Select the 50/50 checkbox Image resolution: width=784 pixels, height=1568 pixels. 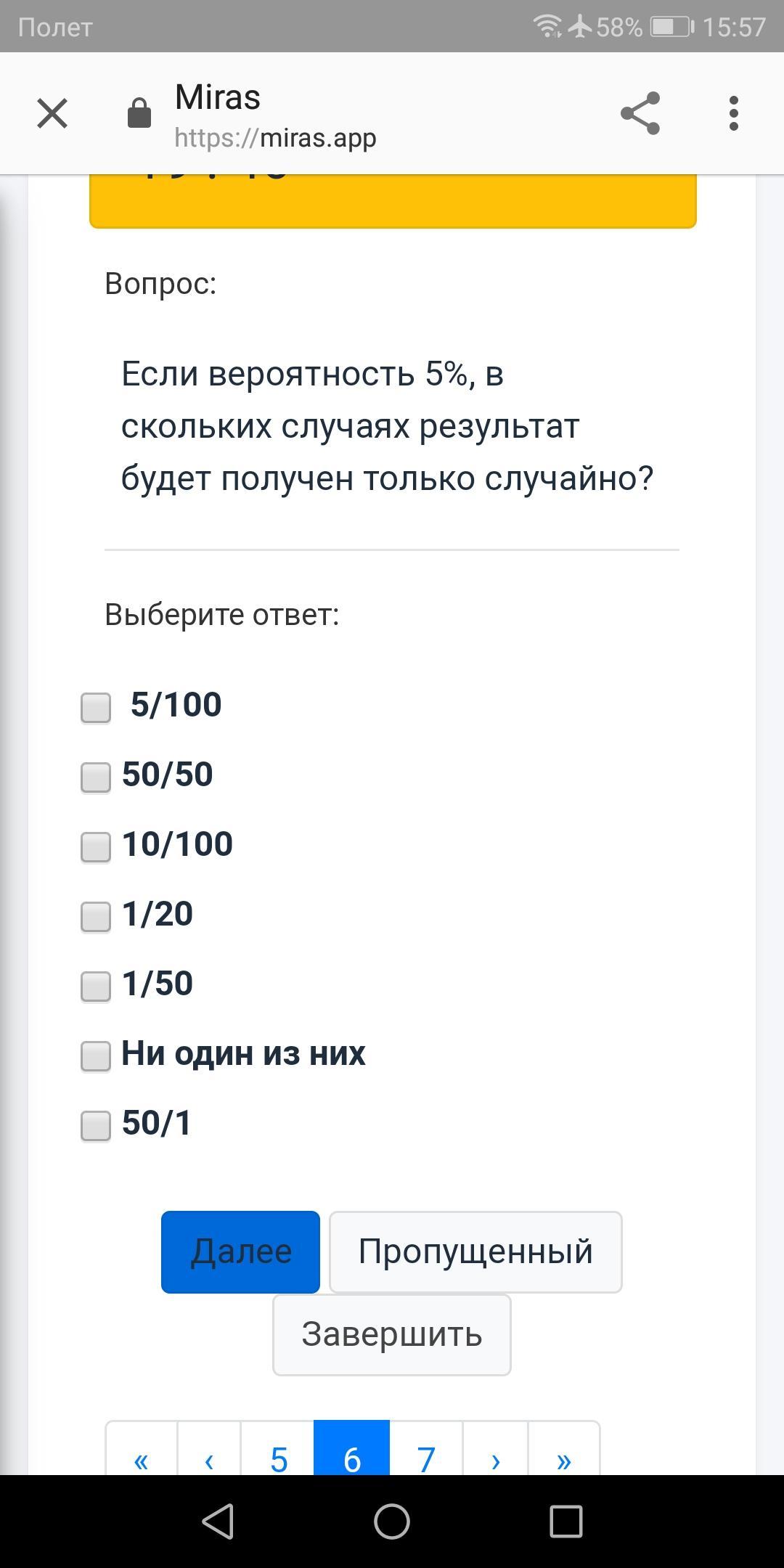(96, 777)
